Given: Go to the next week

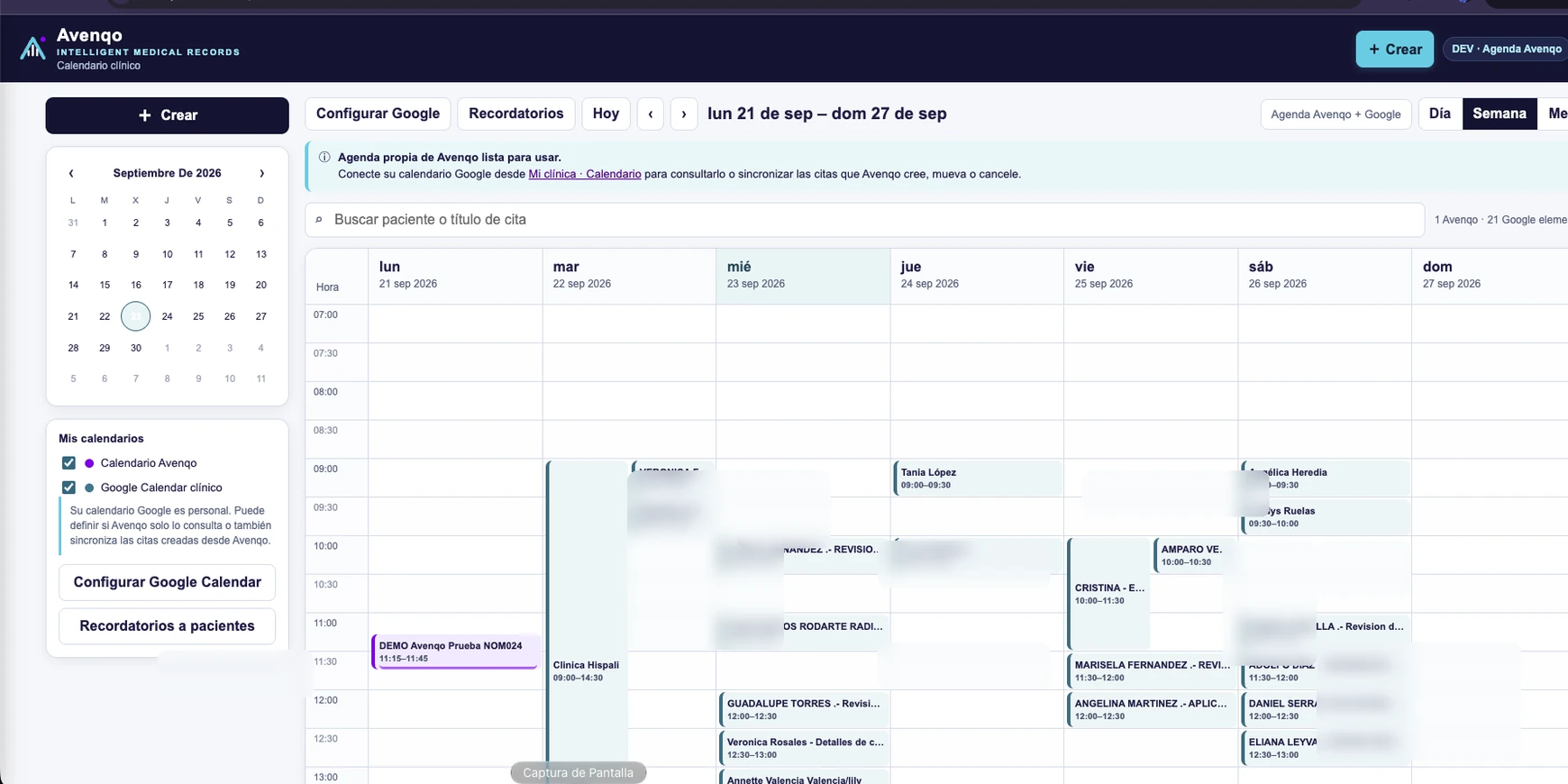Looking at the screenshot, I should coord(684,114).
